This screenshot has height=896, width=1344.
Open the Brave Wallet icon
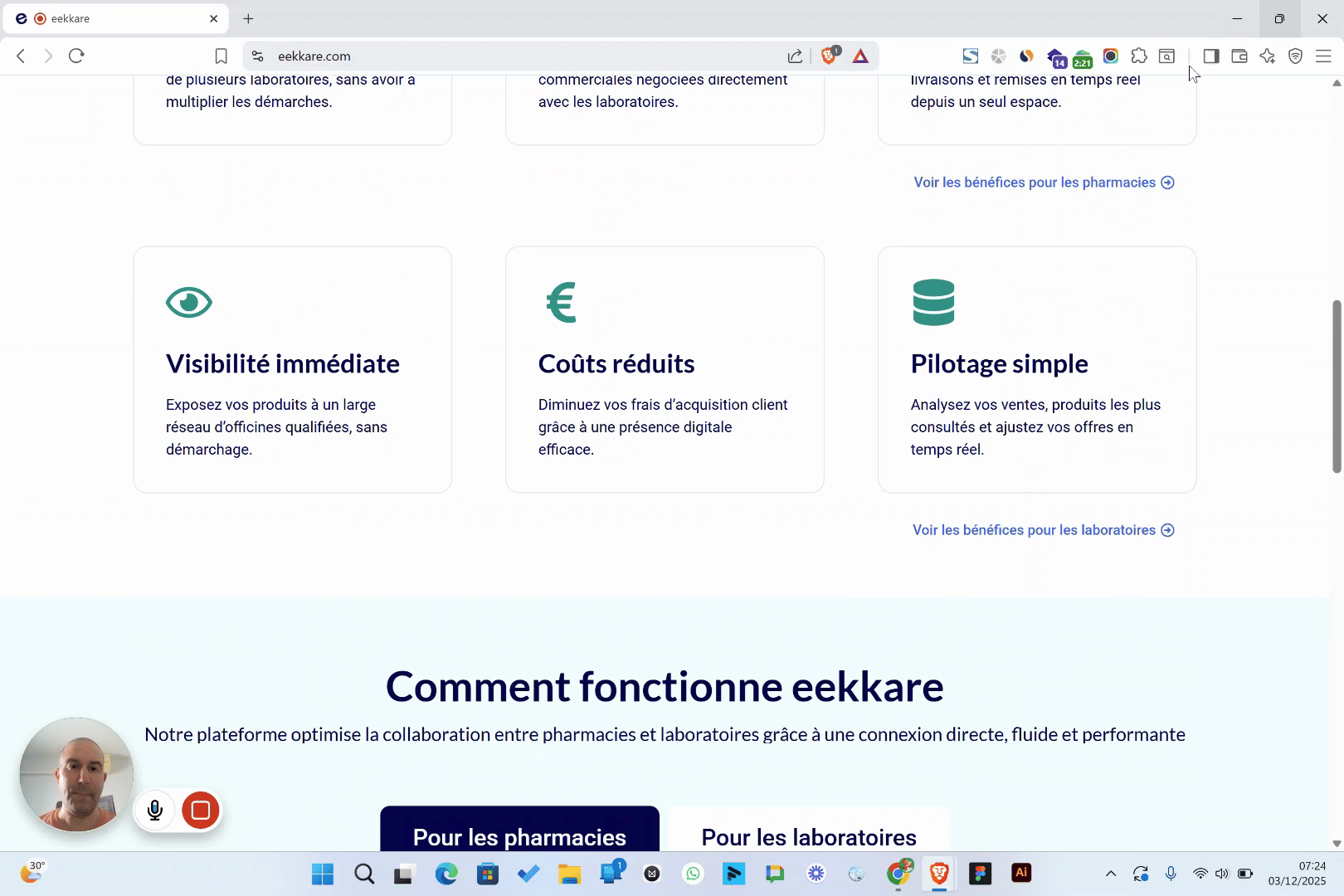click(1239, 56)
